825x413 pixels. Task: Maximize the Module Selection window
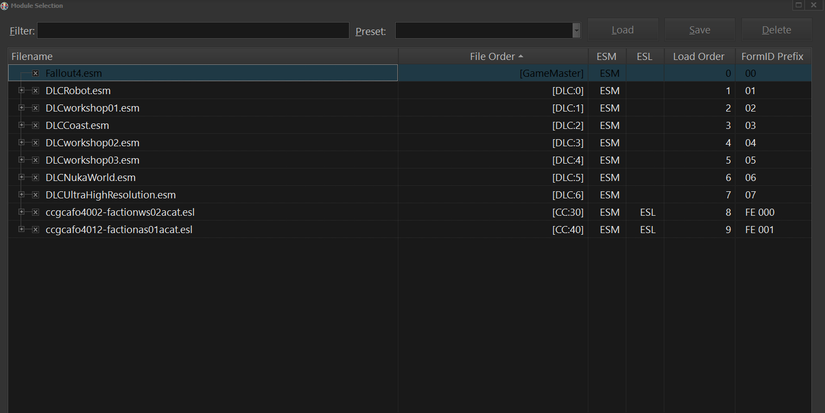coord(798,5)
